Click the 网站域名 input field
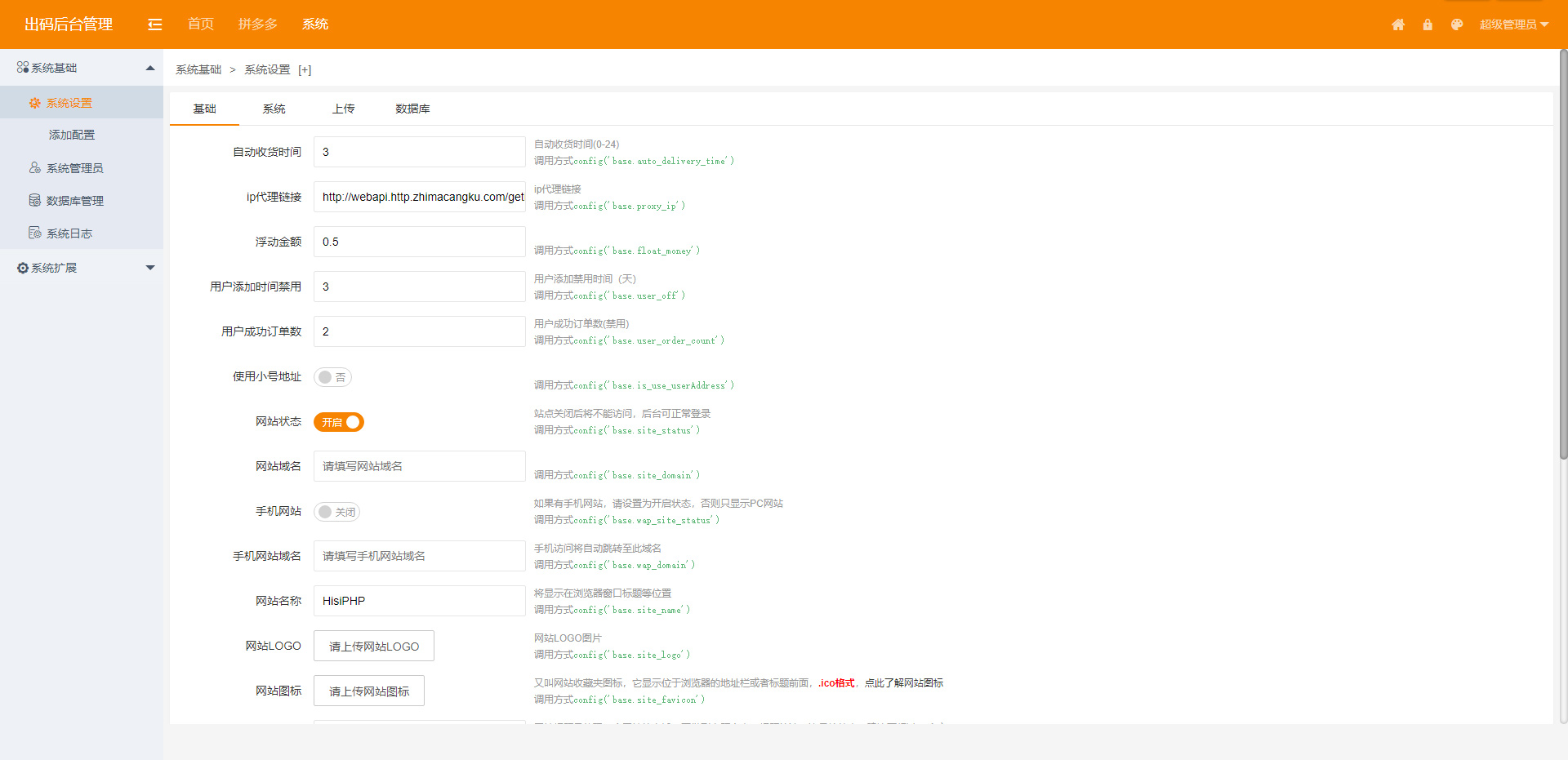The image size is (1568, 760). 419,466
